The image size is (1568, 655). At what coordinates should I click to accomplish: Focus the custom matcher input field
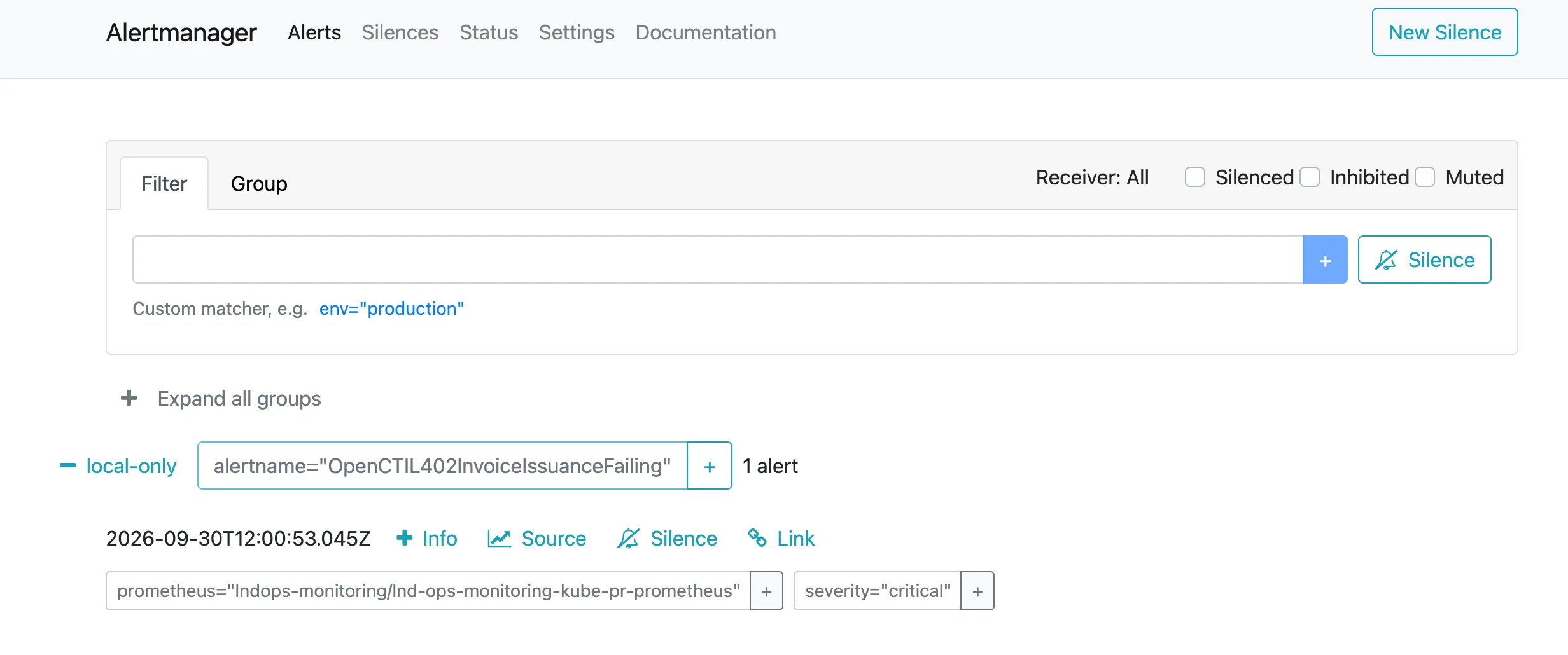point(717,259)
